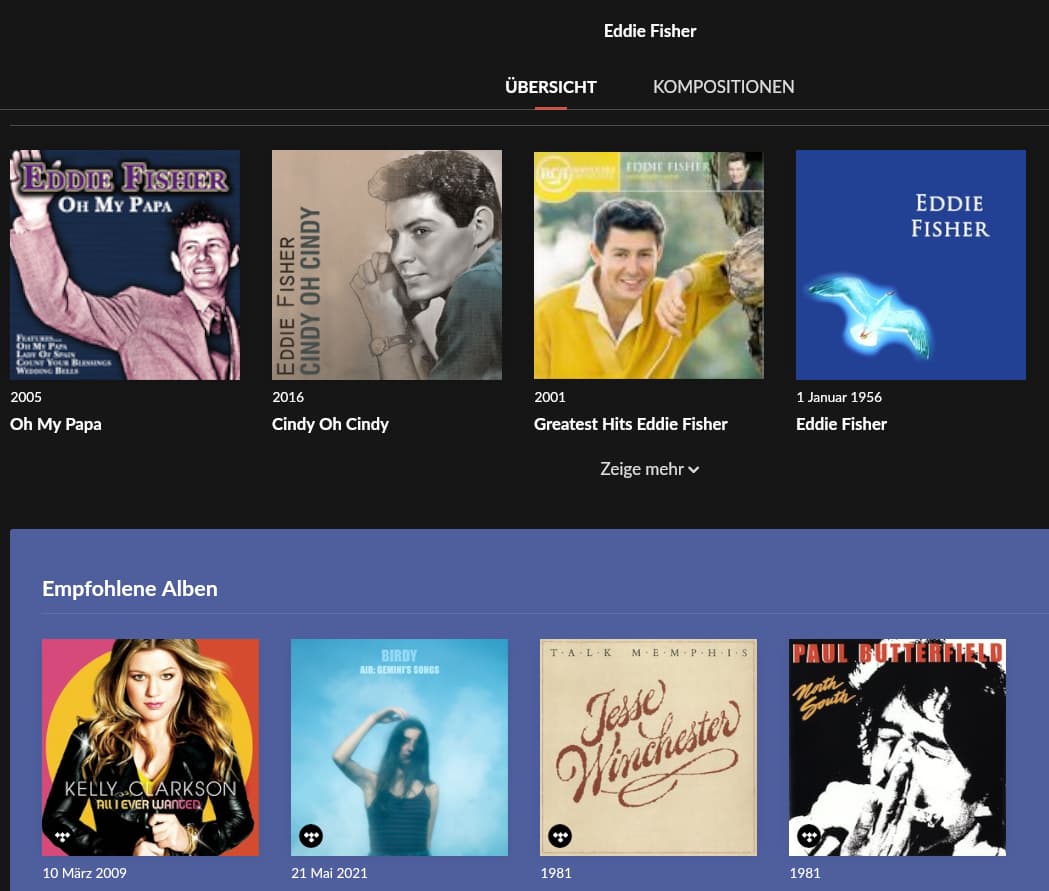
Task: Open Paul Butterfield North South cover
Action: coord(897,747)
